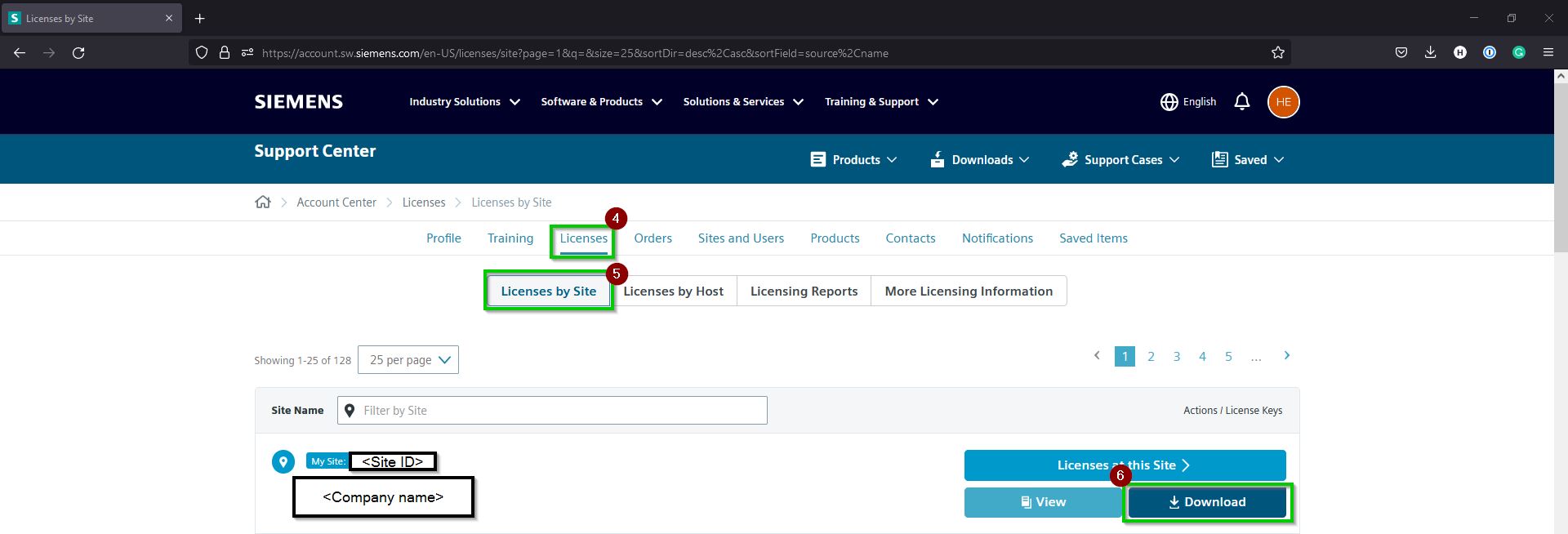Click the Licenses by Site breadcrumb text

[x=511, y=202]
